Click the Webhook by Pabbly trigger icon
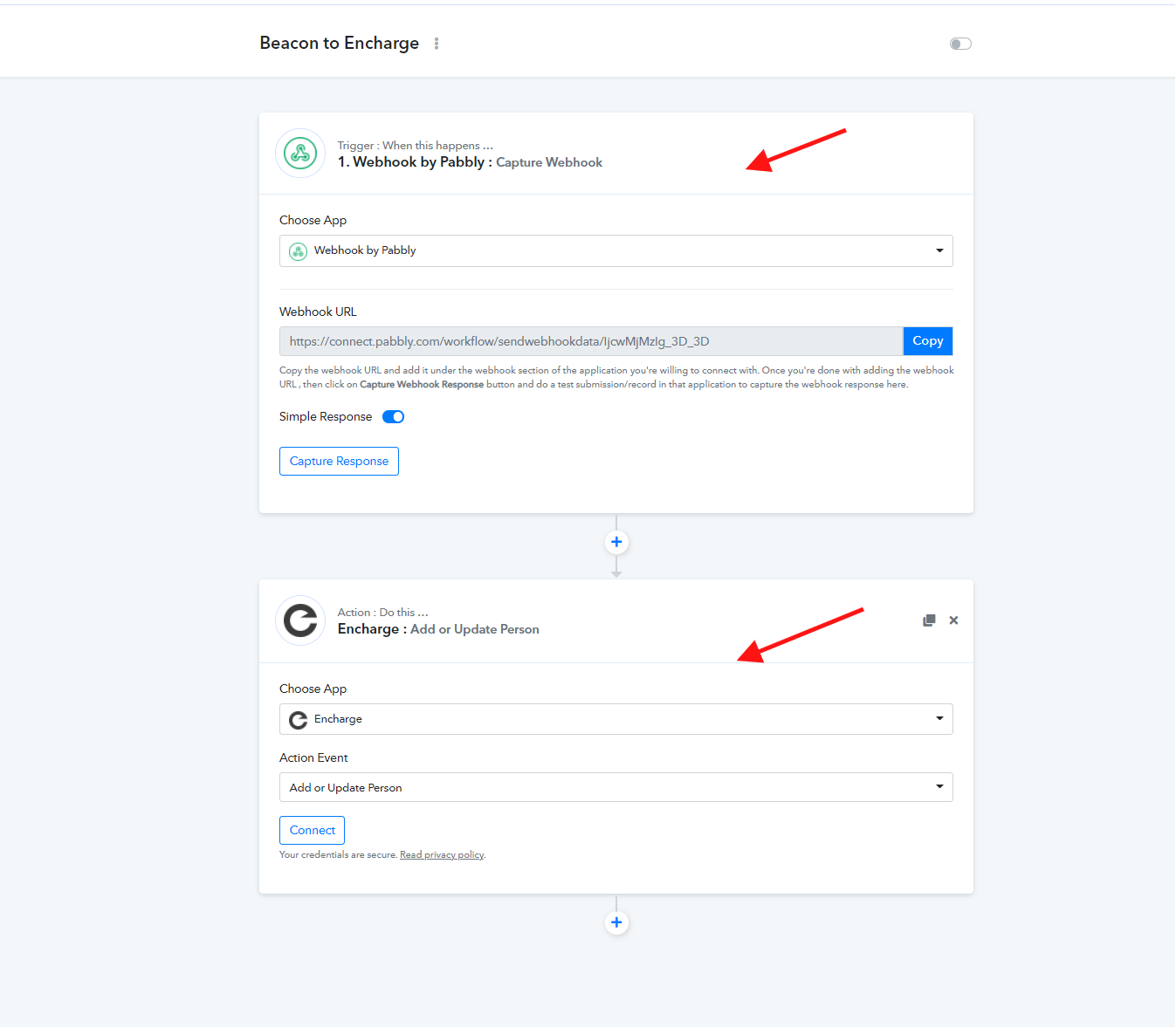Image resolution: width=1176 pixels, height=1028 pixels. [x=300, y=154]
